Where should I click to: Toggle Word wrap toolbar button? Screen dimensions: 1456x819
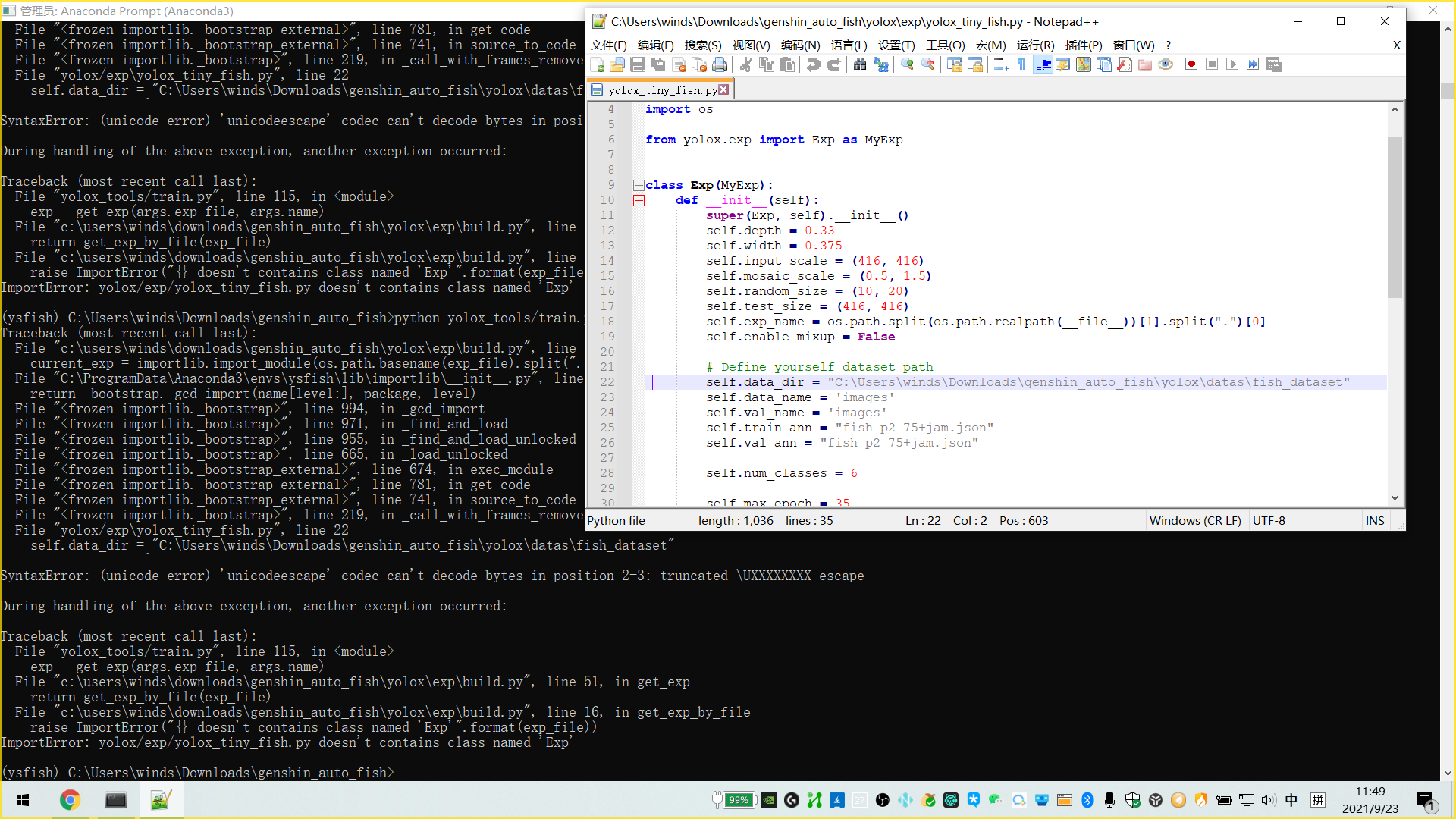point(1001,65)
